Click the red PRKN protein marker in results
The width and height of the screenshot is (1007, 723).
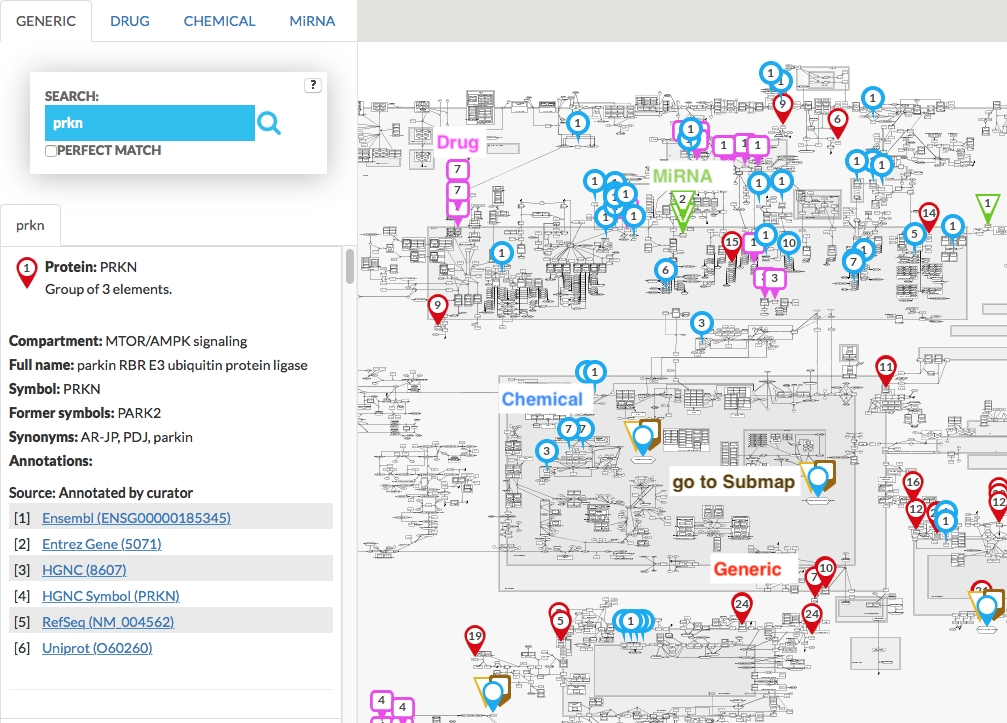[27, 270]
